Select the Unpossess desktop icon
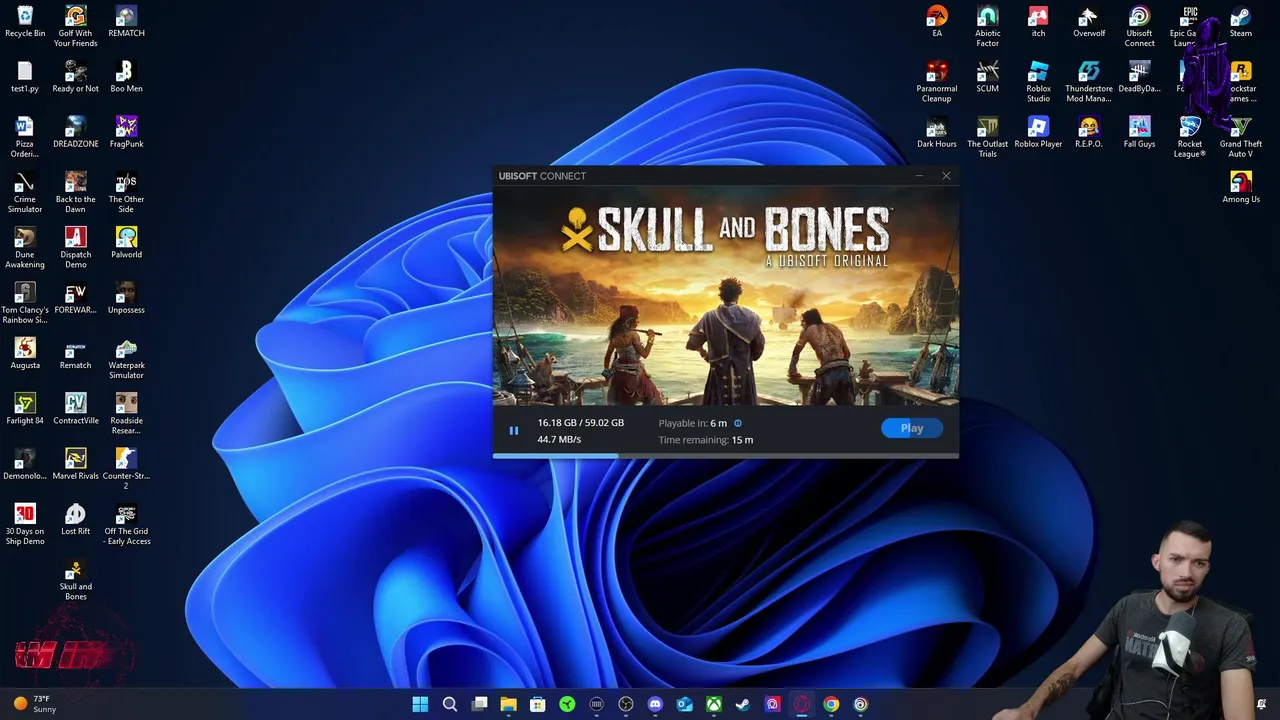1280x720 pixels. tap(126, 298)
